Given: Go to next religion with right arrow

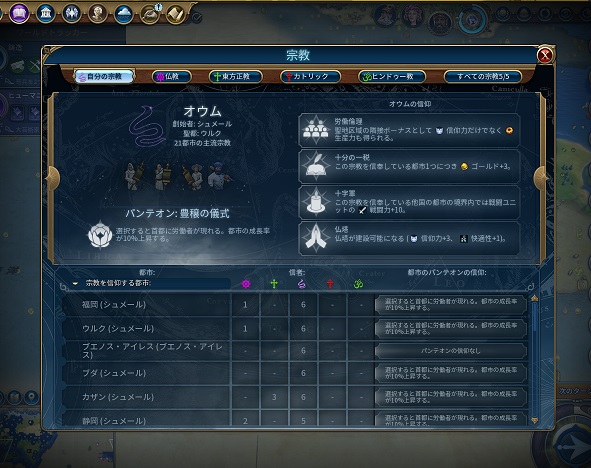Looking at the screenshot, I should tap(541, 178).
